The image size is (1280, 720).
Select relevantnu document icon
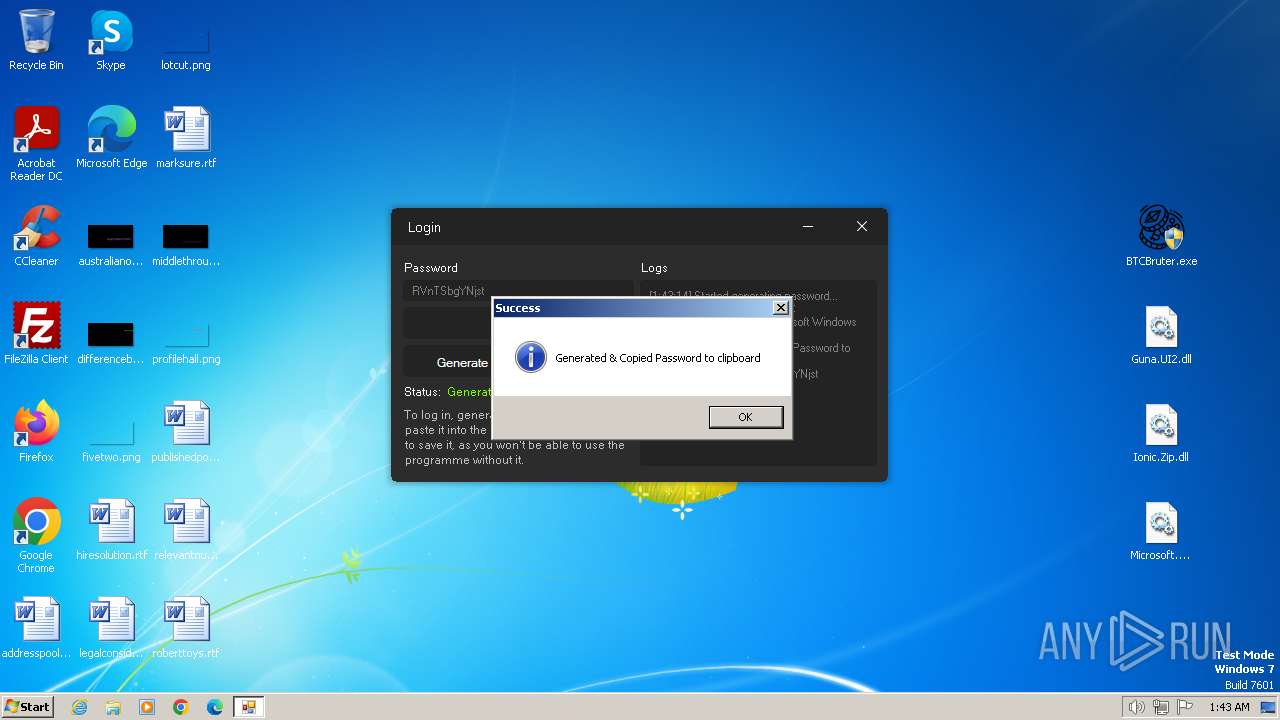click(186, 530)
